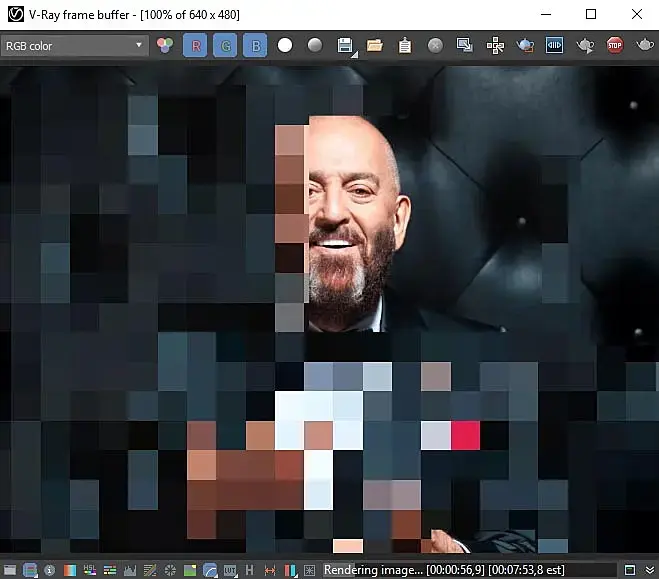The width and height of the screenshot is (659, 579).
Task: Link VFB to PDPlayer icon
Action: pos(555,45)
